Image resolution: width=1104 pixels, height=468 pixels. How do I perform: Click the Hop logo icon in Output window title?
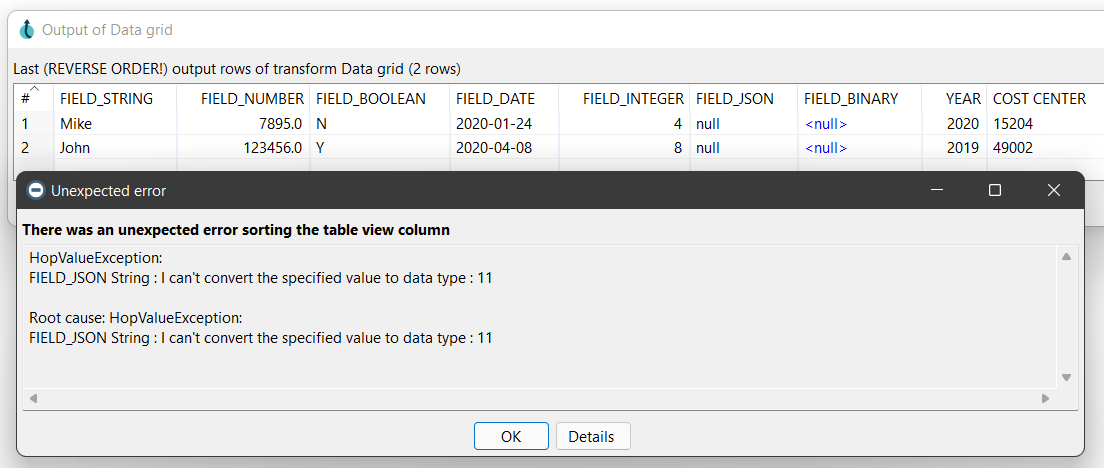tap(27, 30)
